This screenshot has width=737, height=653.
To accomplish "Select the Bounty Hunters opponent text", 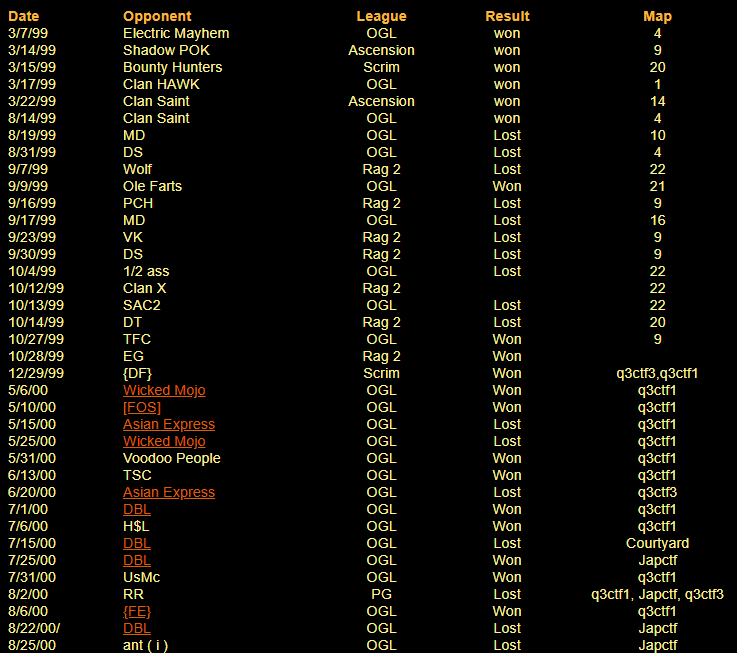I will 172,67.
